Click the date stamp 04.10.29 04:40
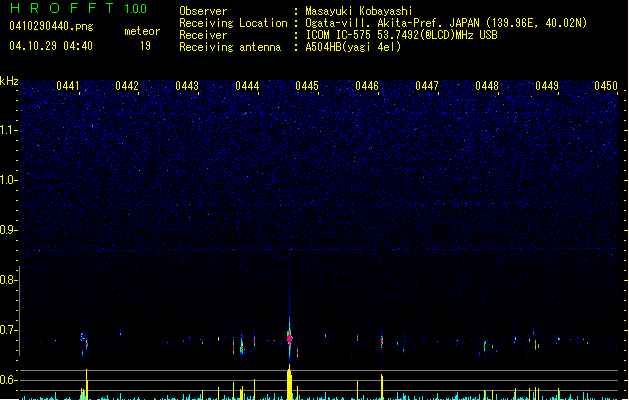The height and width of the screenshot is (400, 629). point(51,46)
